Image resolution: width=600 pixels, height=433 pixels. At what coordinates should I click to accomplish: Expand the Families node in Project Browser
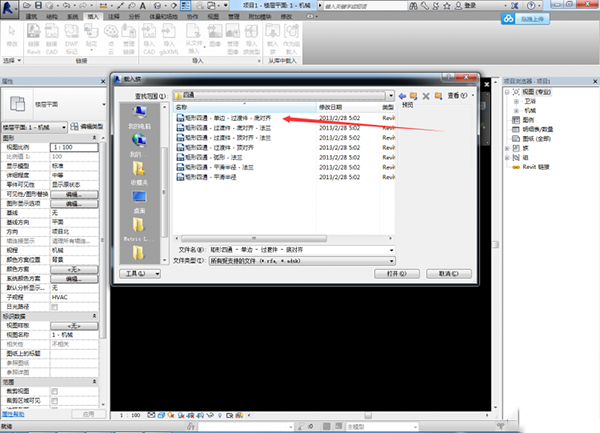tap(507, 148)
